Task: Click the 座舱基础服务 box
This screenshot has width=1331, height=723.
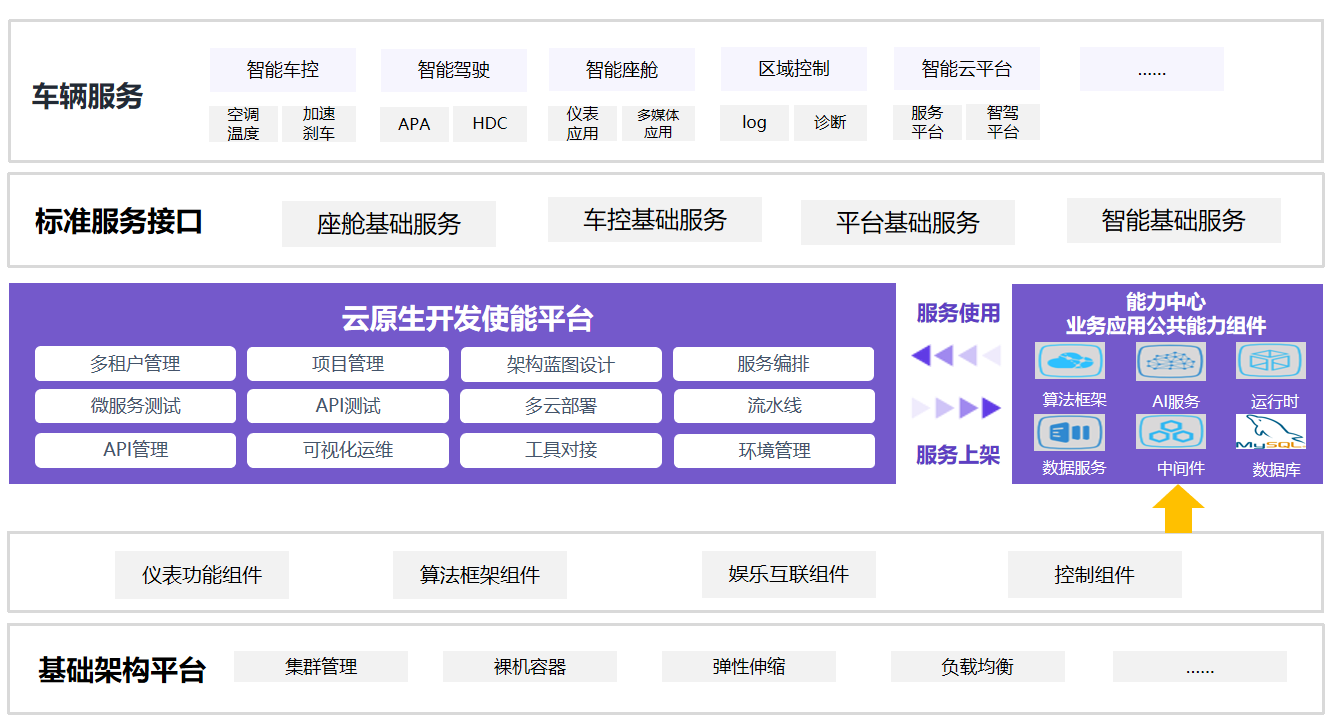Action: (388, 224)
